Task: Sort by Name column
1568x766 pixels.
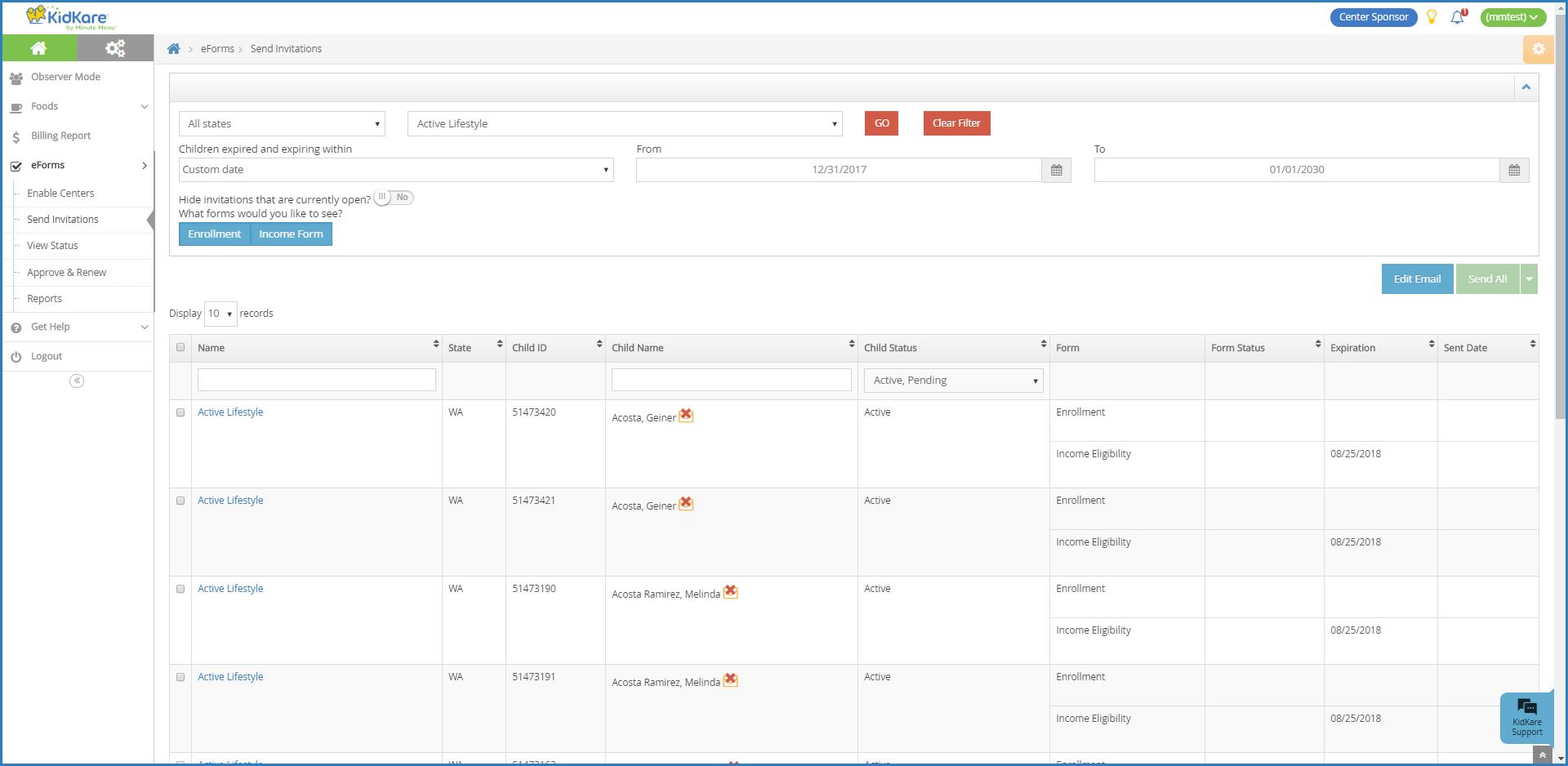Action: [x=436, y=345]
